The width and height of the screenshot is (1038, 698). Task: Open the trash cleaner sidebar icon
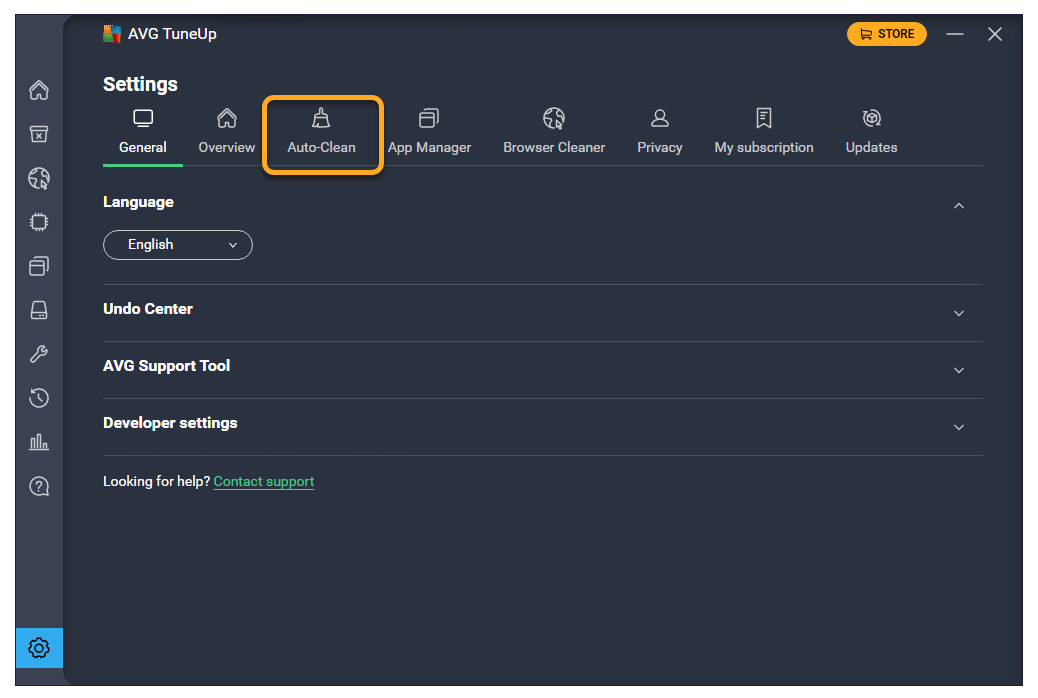39,135
